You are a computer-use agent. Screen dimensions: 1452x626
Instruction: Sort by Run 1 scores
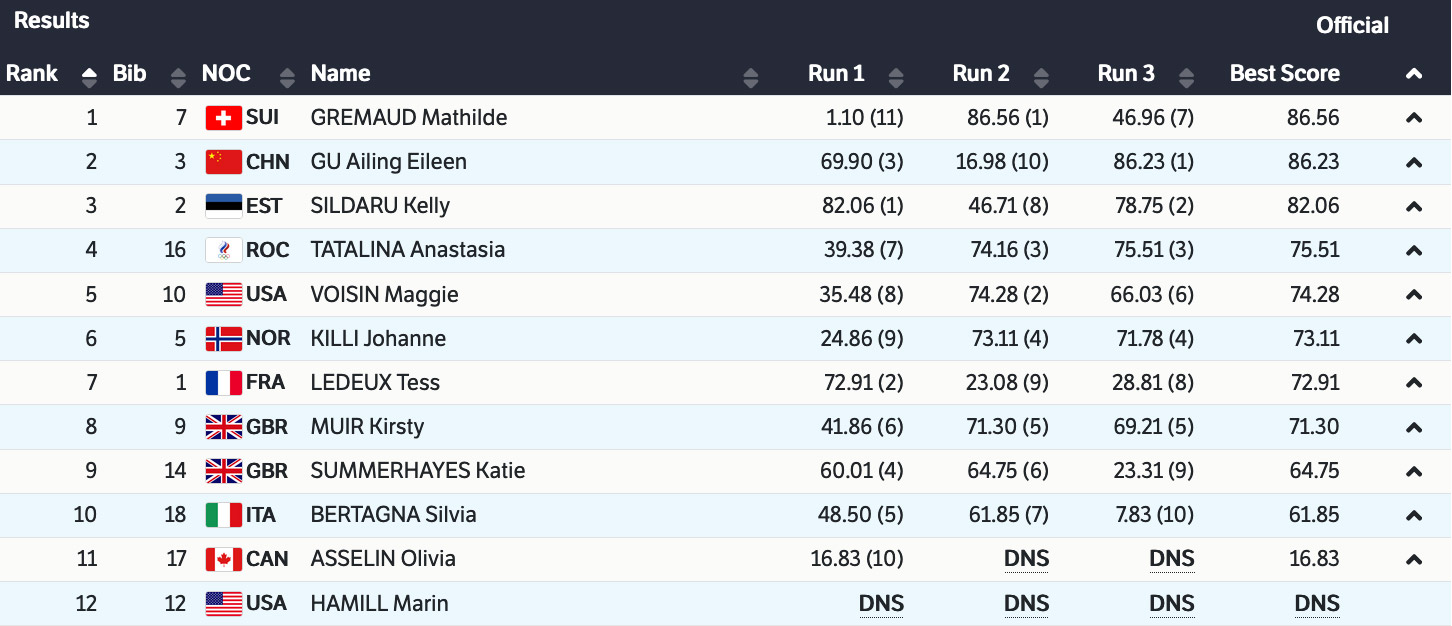895,76
